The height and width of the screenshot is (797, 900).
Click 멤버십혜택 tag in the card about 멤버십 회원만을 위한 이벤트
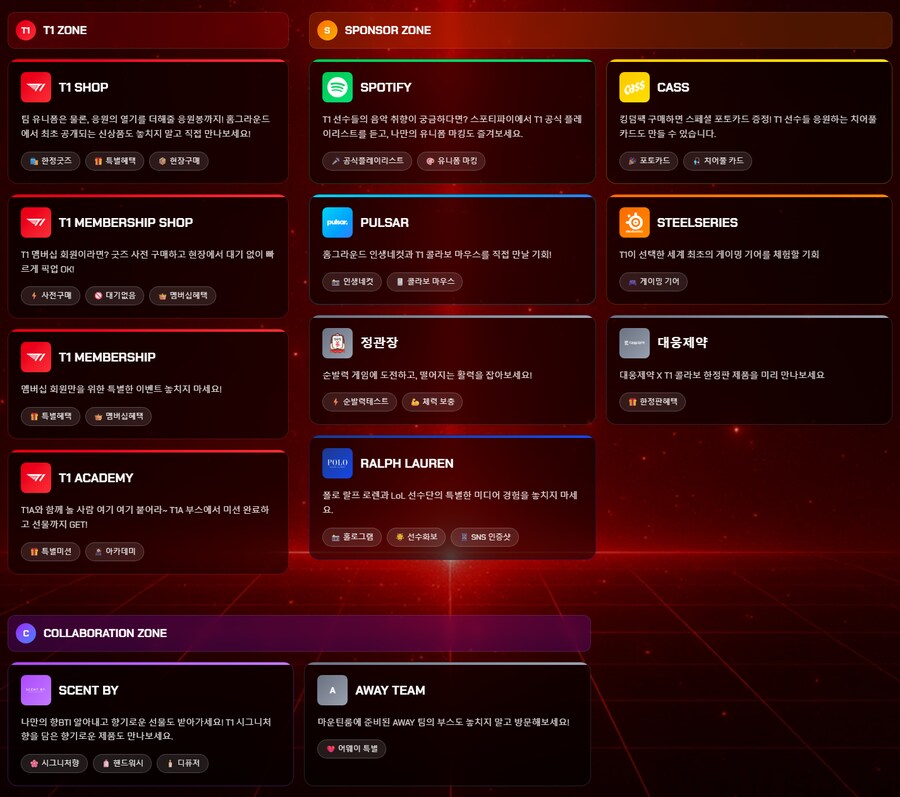point(118,416)
